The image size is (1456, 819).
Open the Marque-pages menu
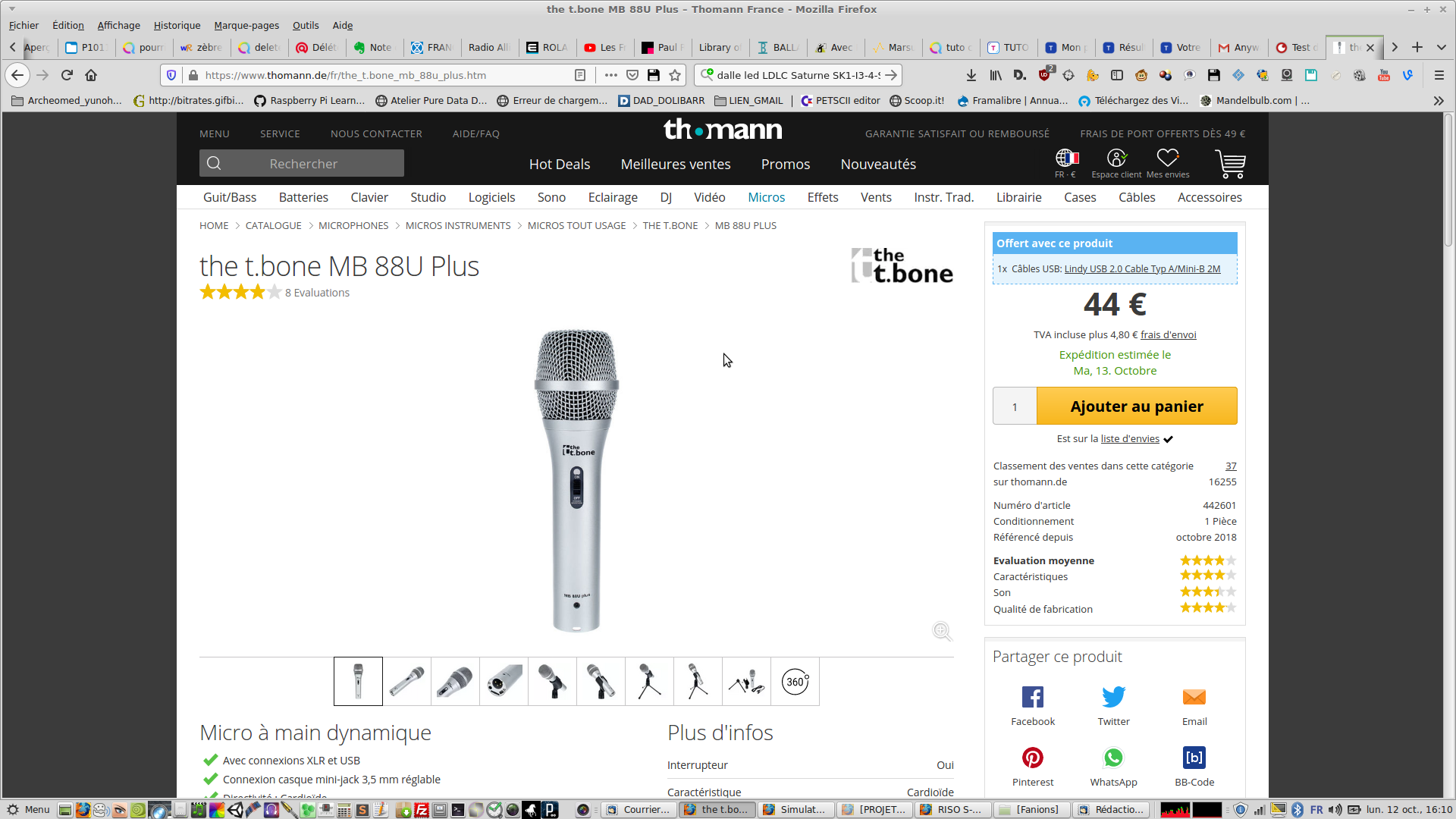(246, 25)
